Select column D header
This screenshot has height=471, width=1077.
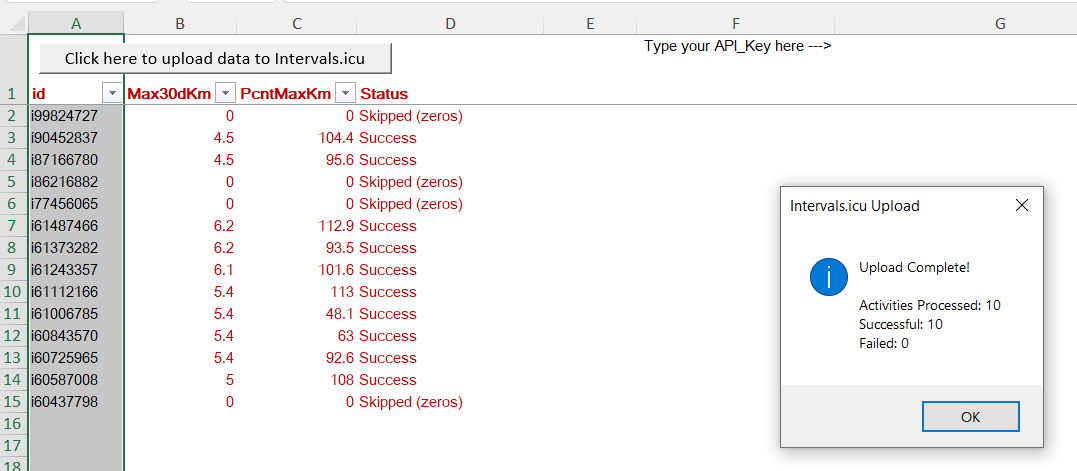450,22
